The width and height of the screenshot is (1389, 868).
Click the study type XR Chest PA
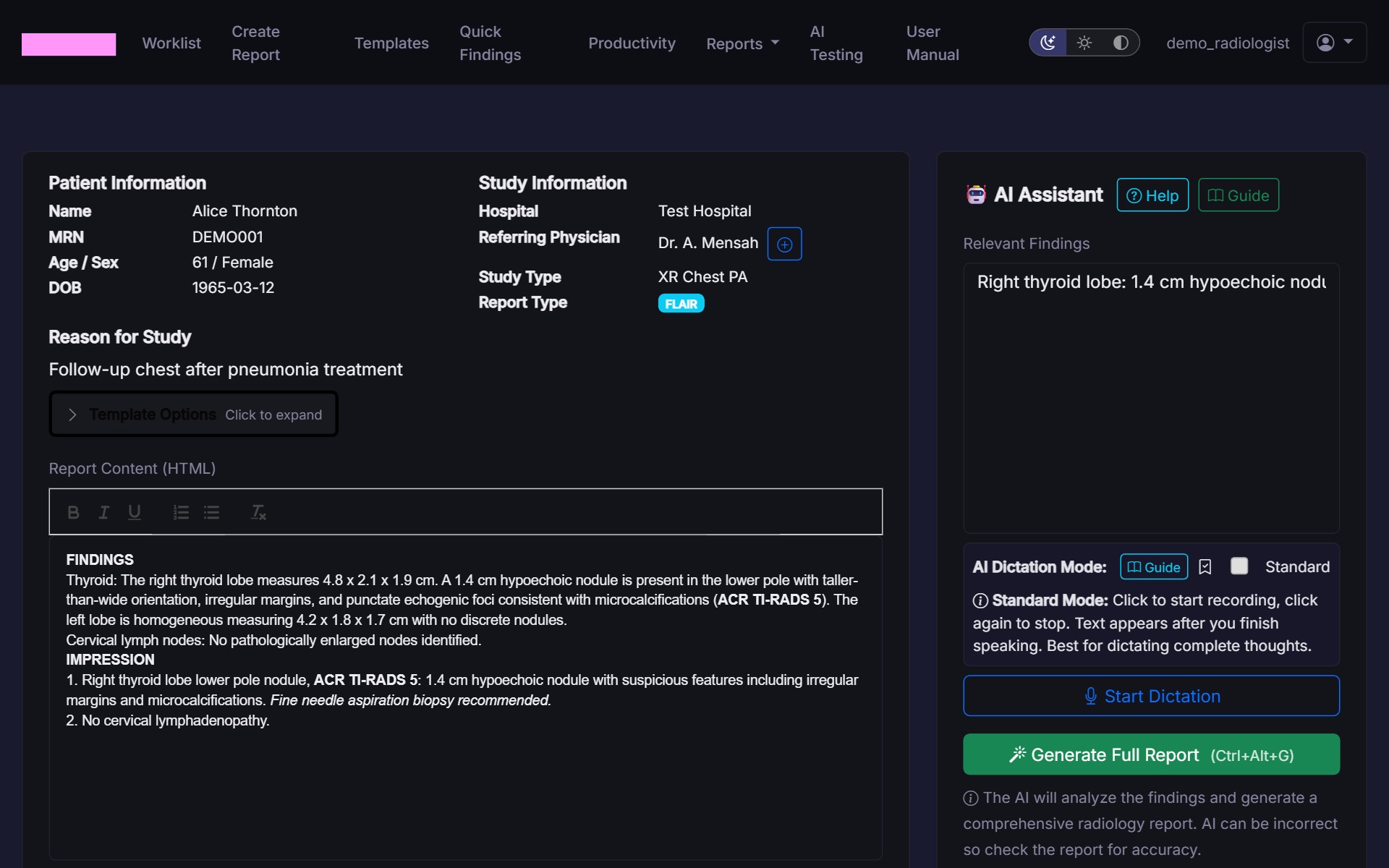coord(702,277)
